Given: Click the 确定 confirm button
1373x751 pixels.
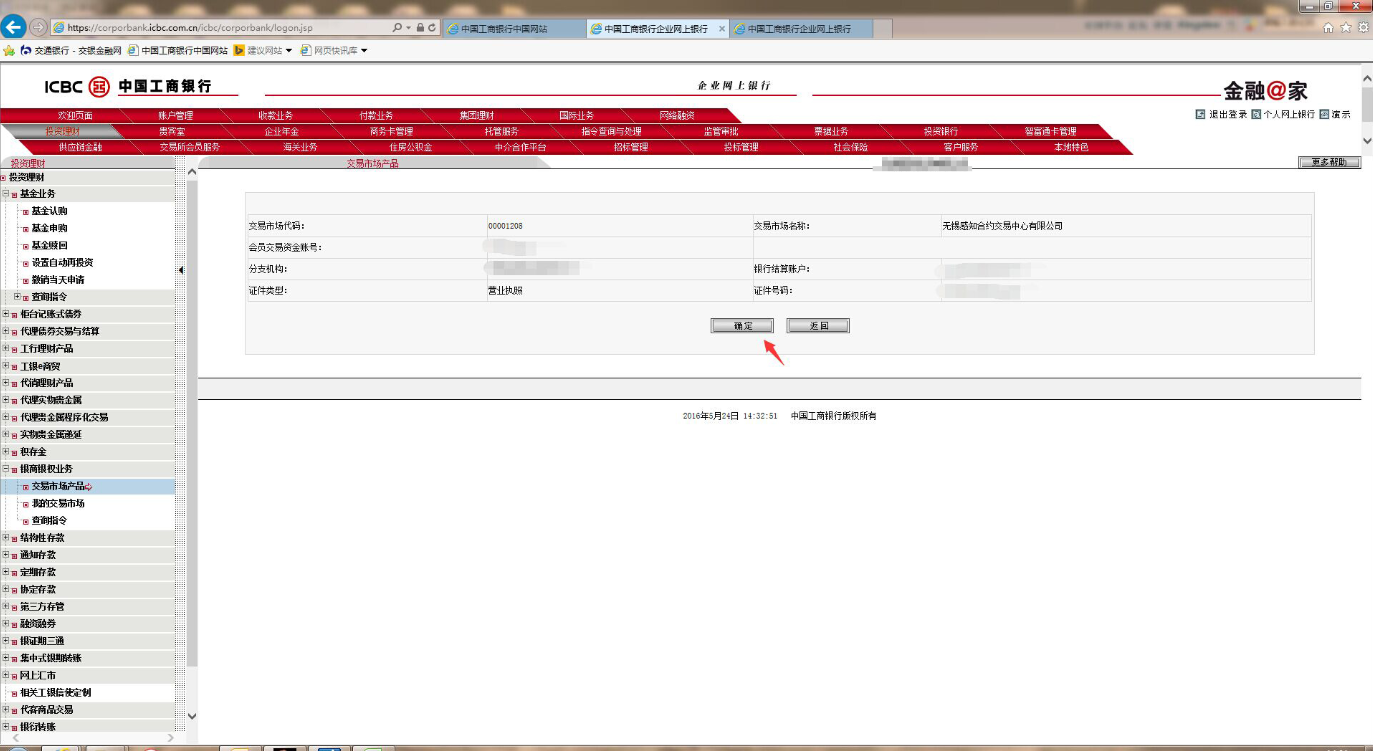Looking at the screenshot, I should point(742,326).
